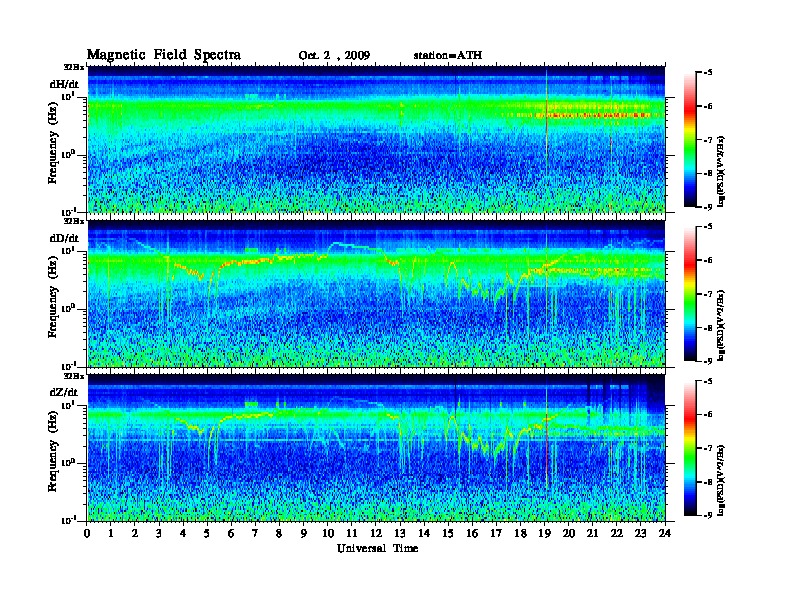Click the x-axis tick label '8'
The height and width of the screenshot is (612, 792).
tap(280, 533)
